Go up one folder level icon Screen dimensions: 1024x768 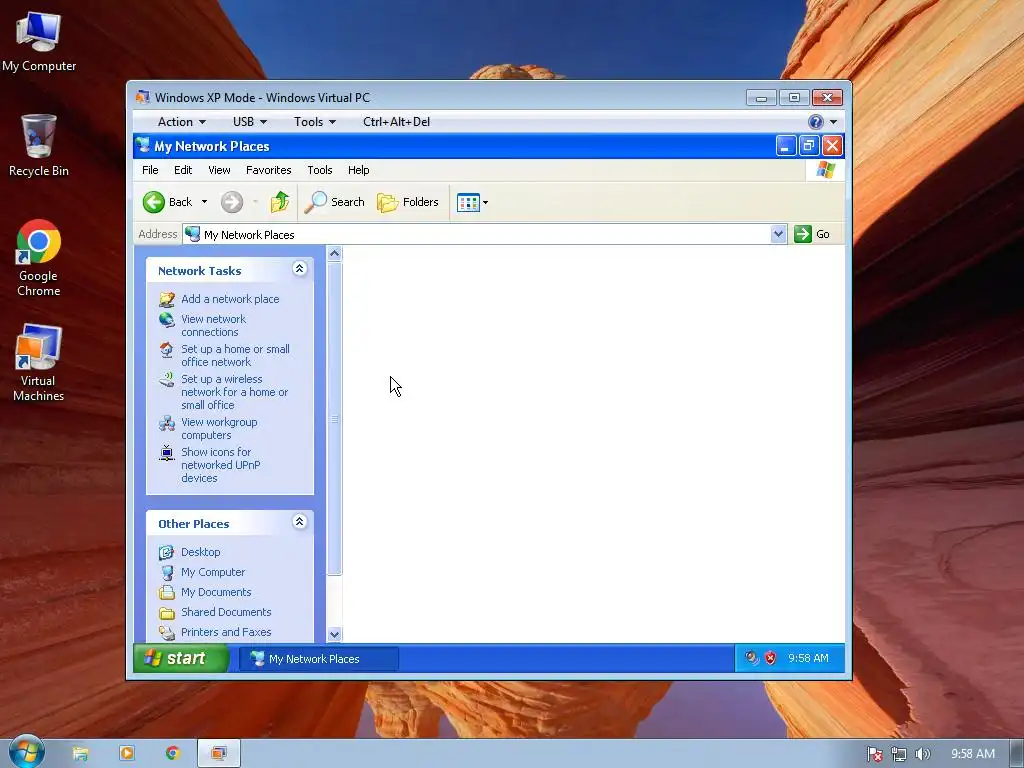click(280, 202)
